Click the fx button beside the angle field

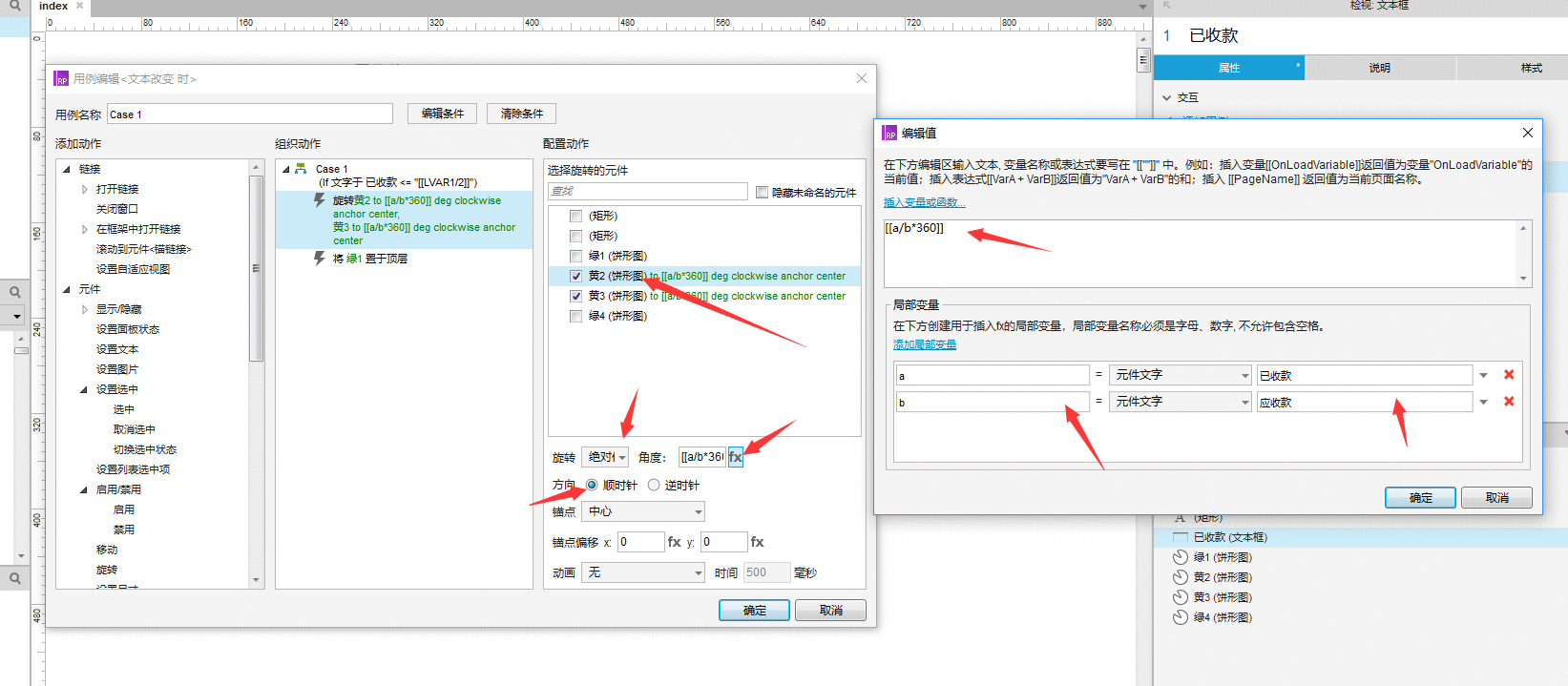tap(735, 457)
